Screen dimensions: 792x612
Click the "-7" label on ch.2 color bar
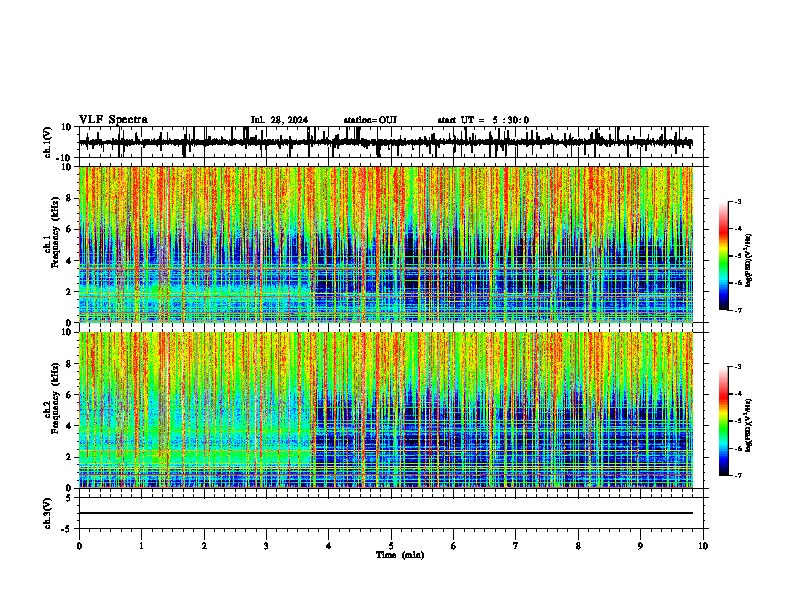tap(737, 475)
